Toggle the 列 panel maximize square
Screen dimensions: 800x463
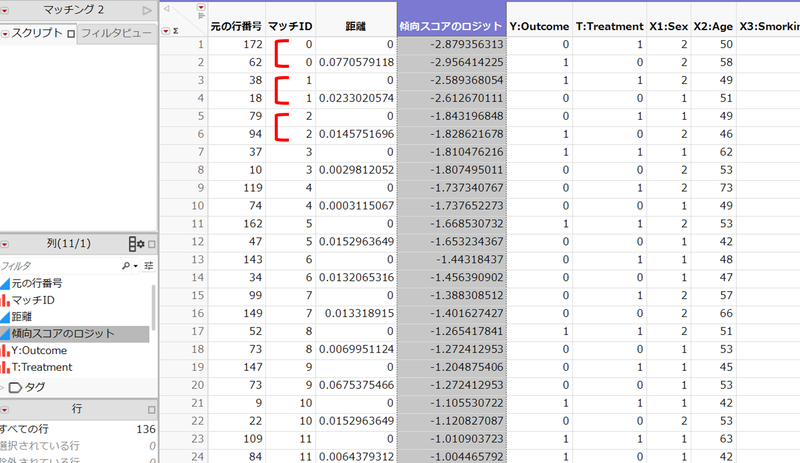[x=152, y=245]
